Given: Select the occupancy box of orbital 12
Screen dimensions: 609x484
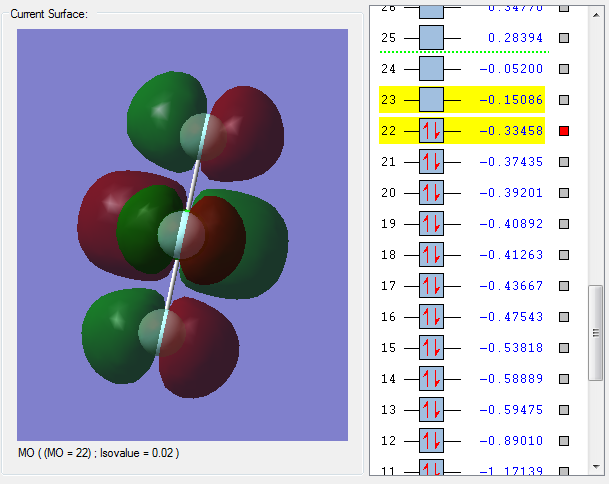Looking at the screenshot, I should click(x=431, y=441).
